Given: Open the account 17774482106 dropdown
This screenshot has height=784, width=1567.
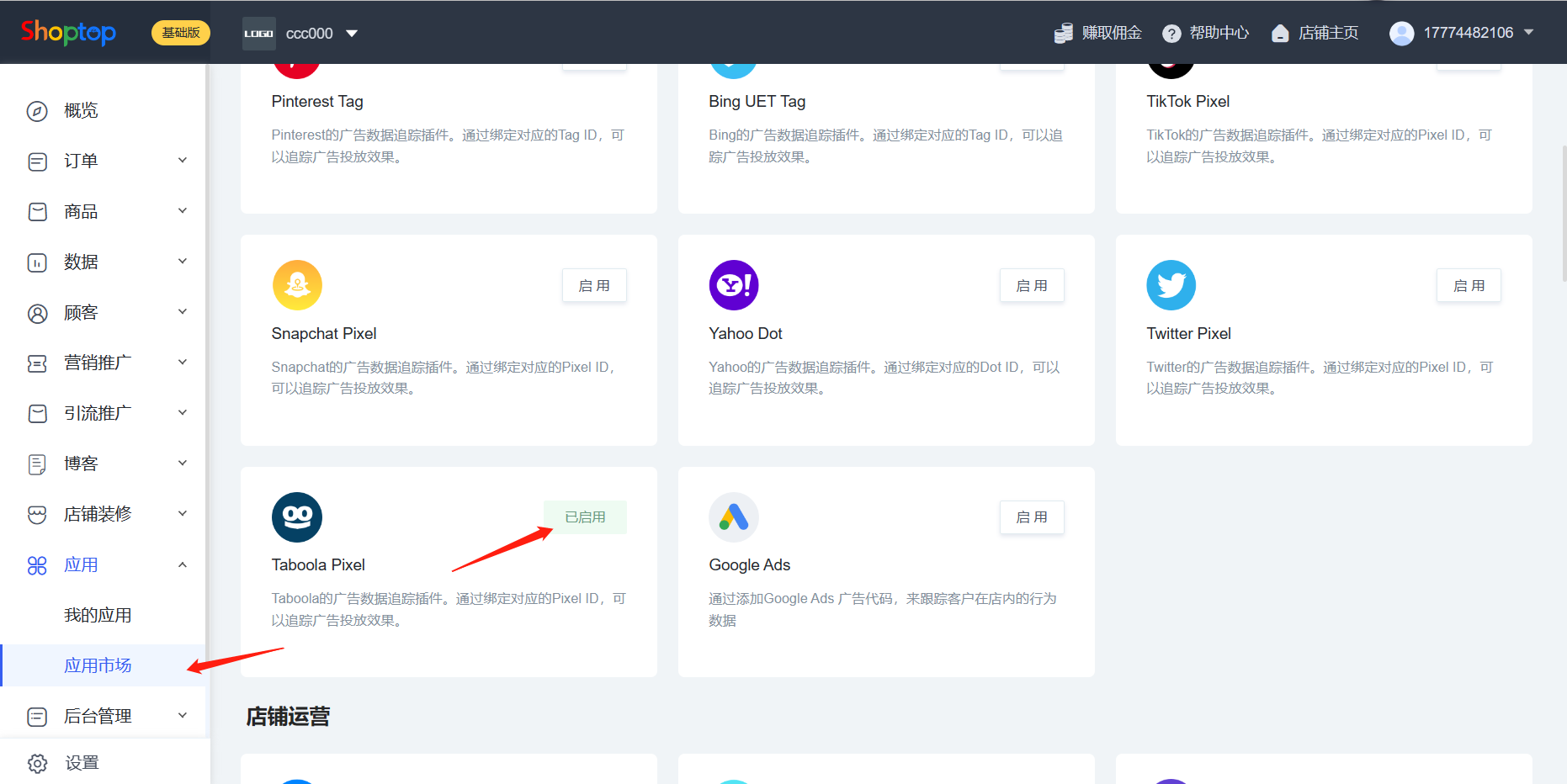Looking at the screenshot, I should 1528,33.
